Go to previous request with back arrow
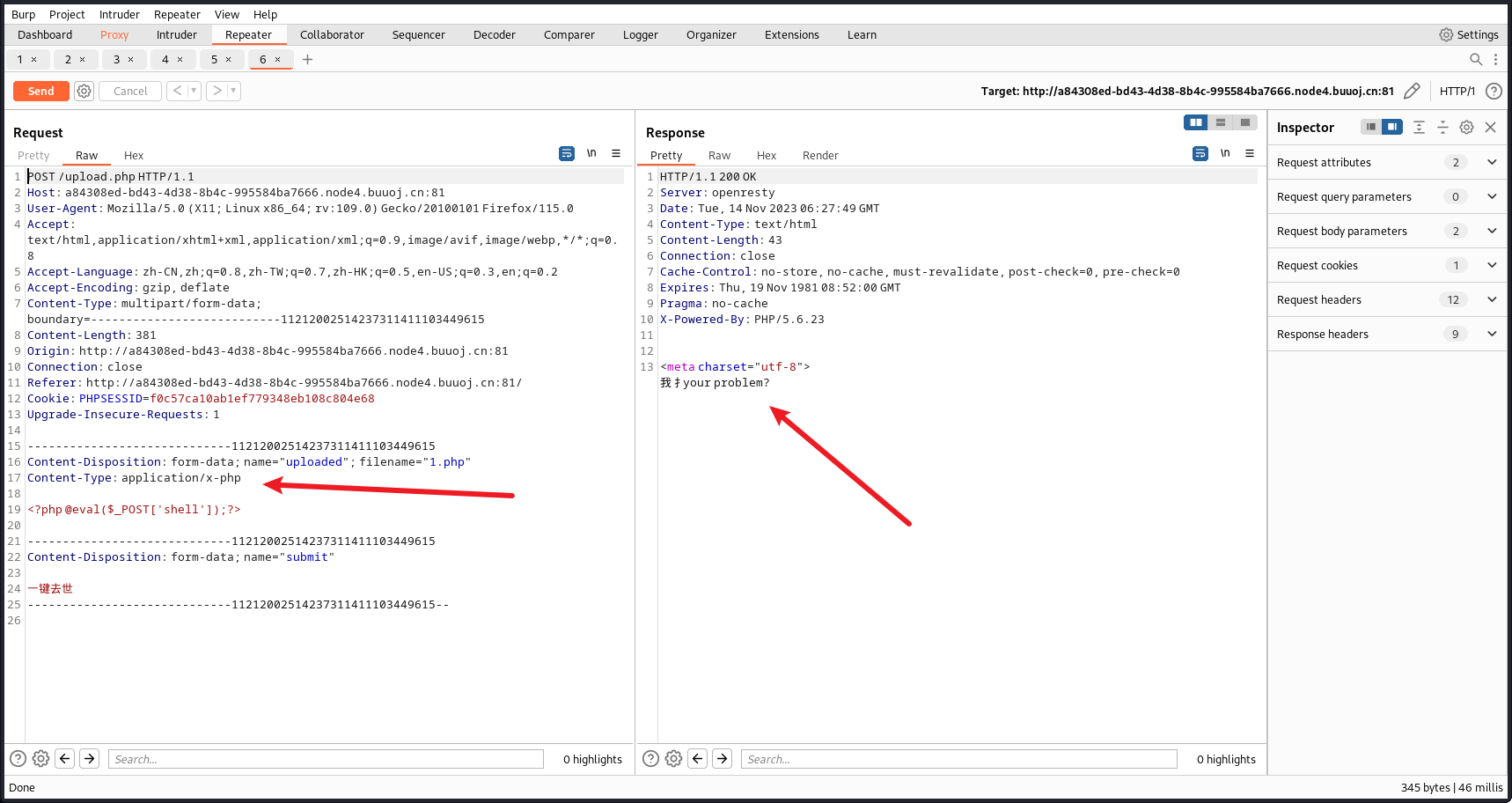The width and height of the screenshot is (1512, 803). click(x=178, y=91)
